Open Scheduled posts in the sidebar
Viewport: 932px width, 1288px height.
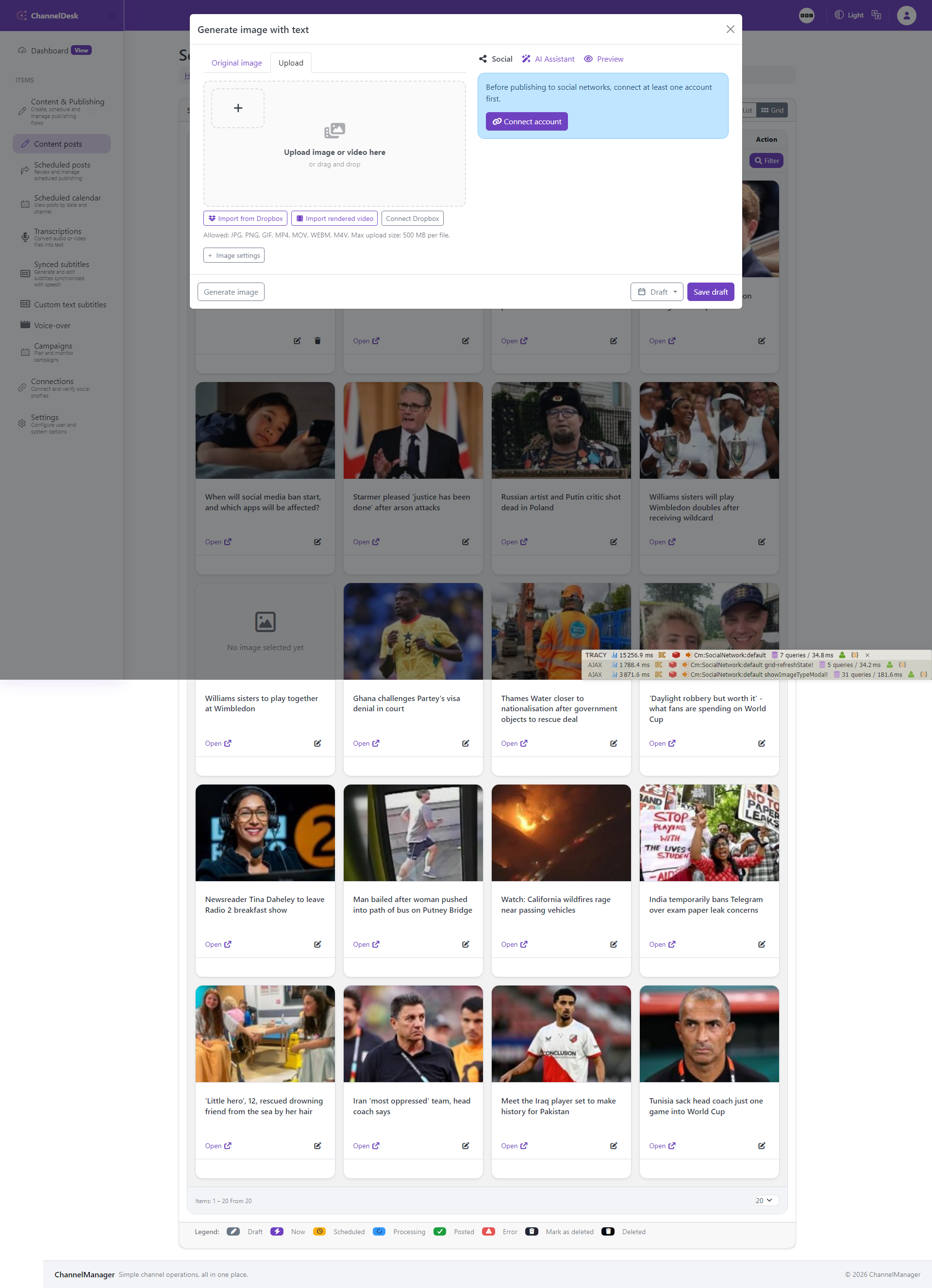click(61, 171)
